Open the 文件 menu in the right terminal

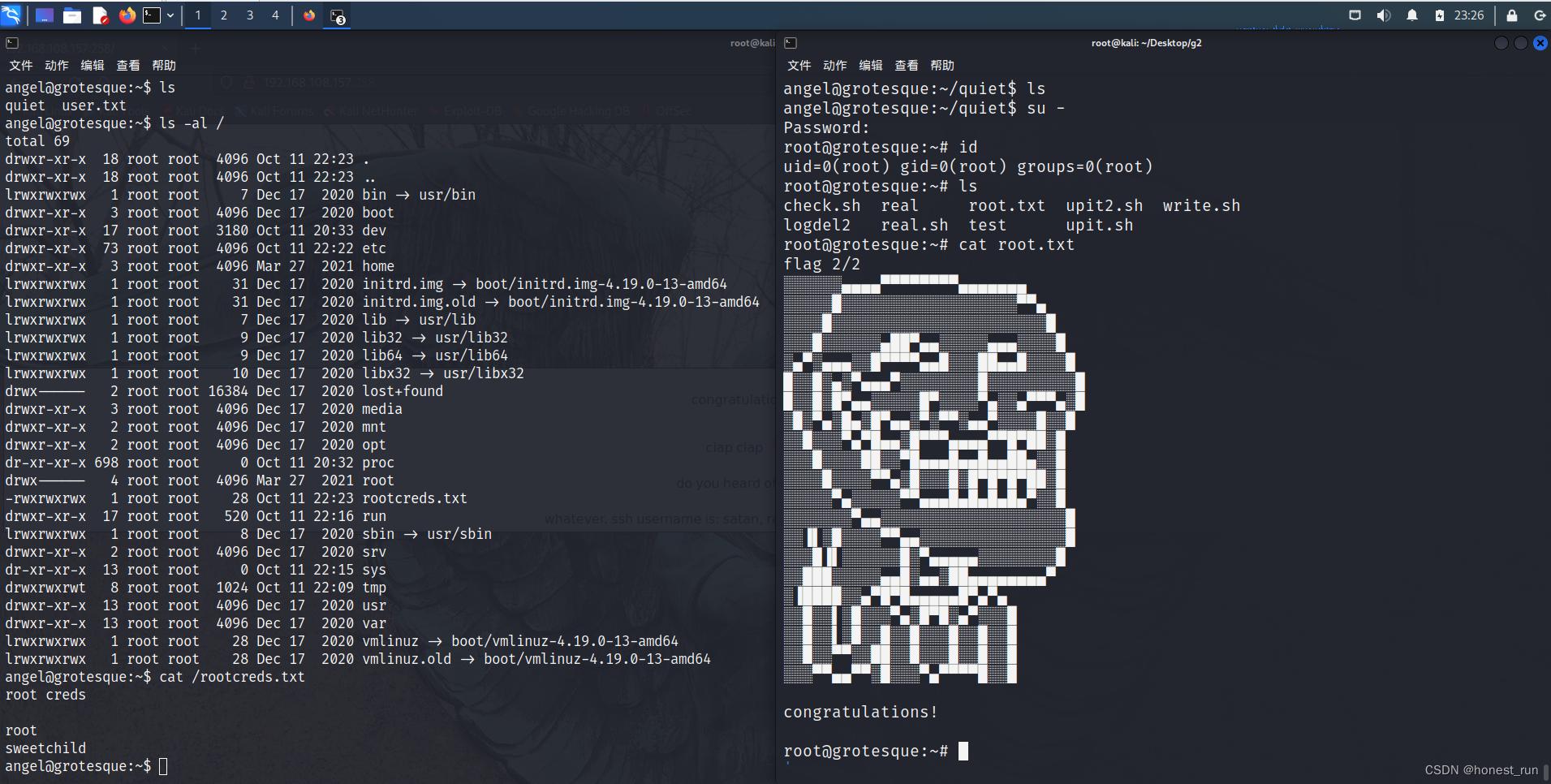click(x=799, y=66)
